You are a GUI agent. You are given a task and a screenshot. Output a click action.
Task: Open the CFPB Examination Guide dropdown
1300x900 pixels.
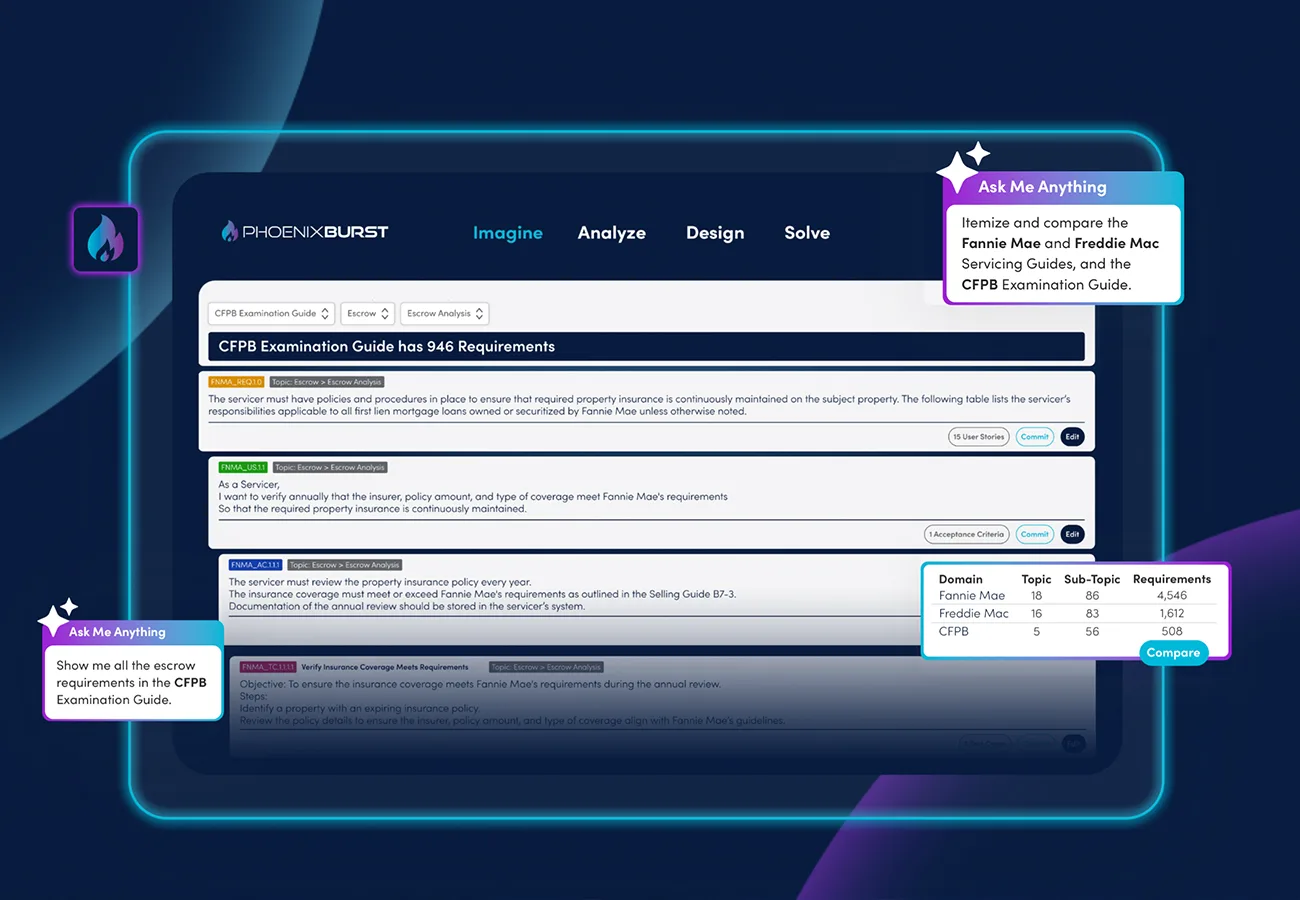pos(272,313)
